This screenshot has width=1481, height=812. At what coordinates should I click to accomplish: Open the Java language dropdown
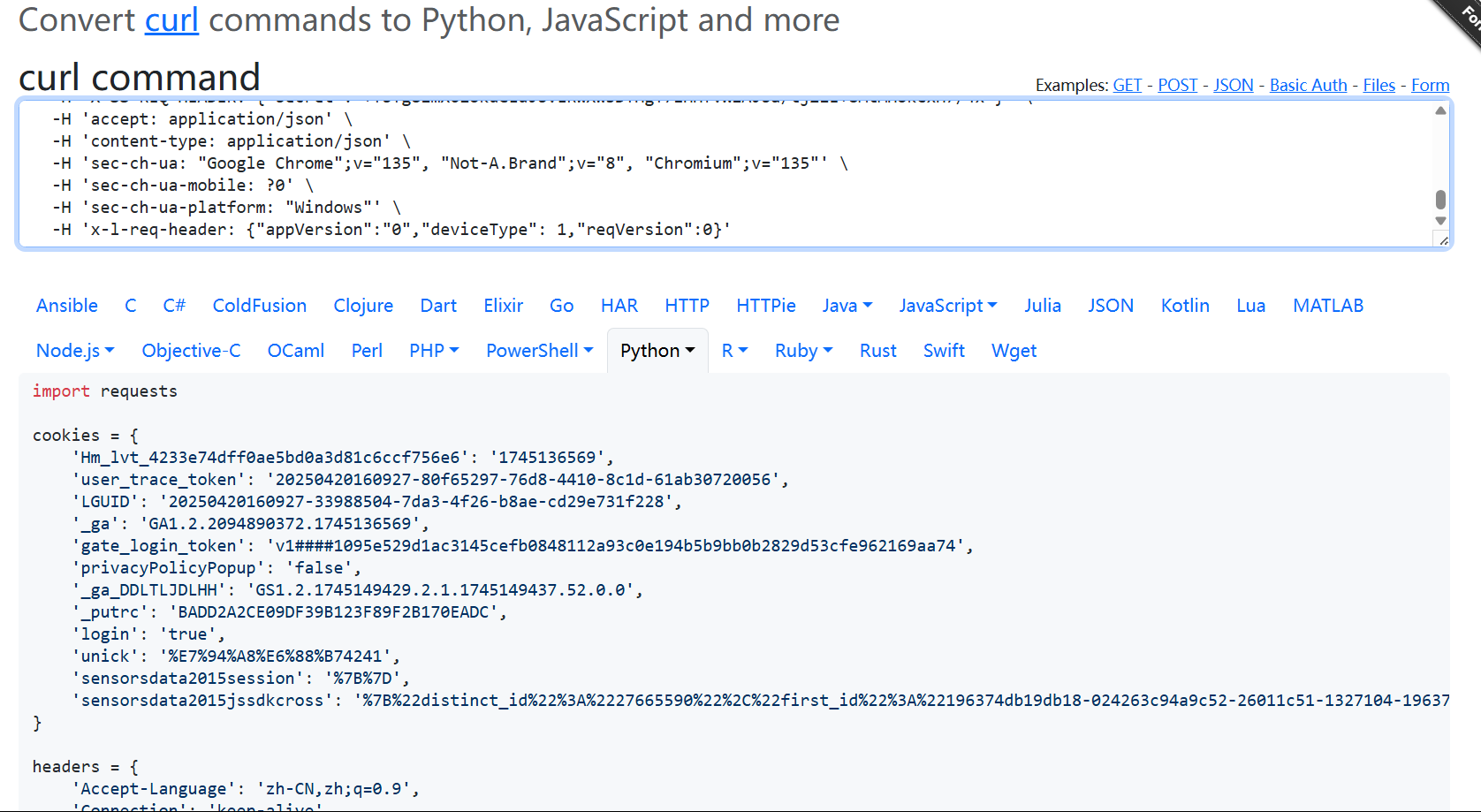[847, 306]
